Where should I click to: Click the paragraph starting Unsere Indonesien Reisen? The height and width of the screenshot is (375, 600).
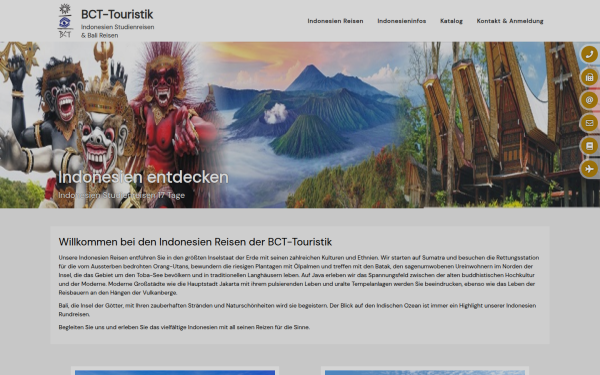pos(298,275)
